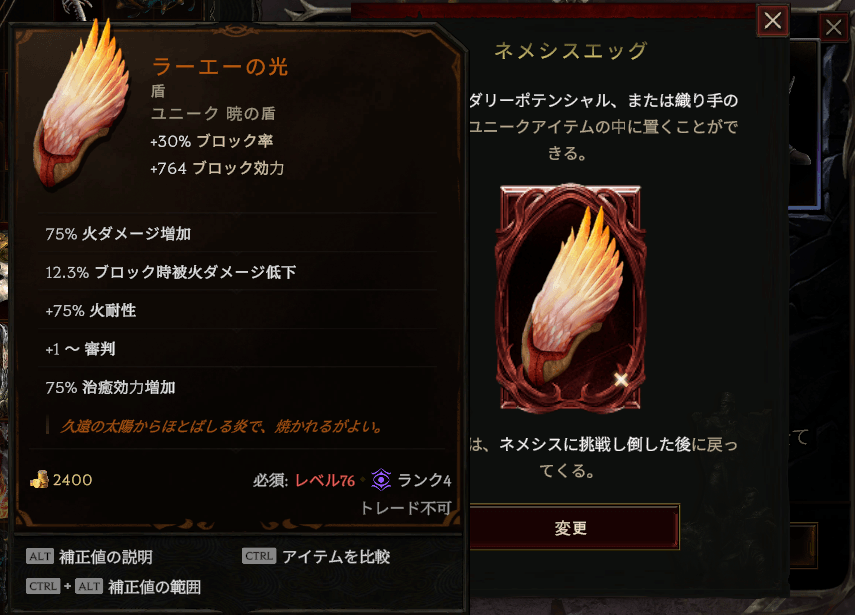Close the ネメシスエッグ panel
The width and height of the screenshot is (855, 615).
coord(772,21)
